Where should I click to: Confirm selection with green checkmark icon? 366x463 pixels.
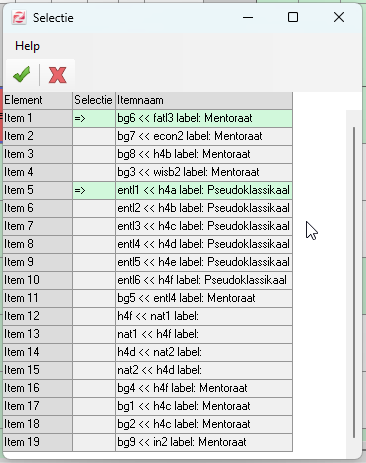22,74
